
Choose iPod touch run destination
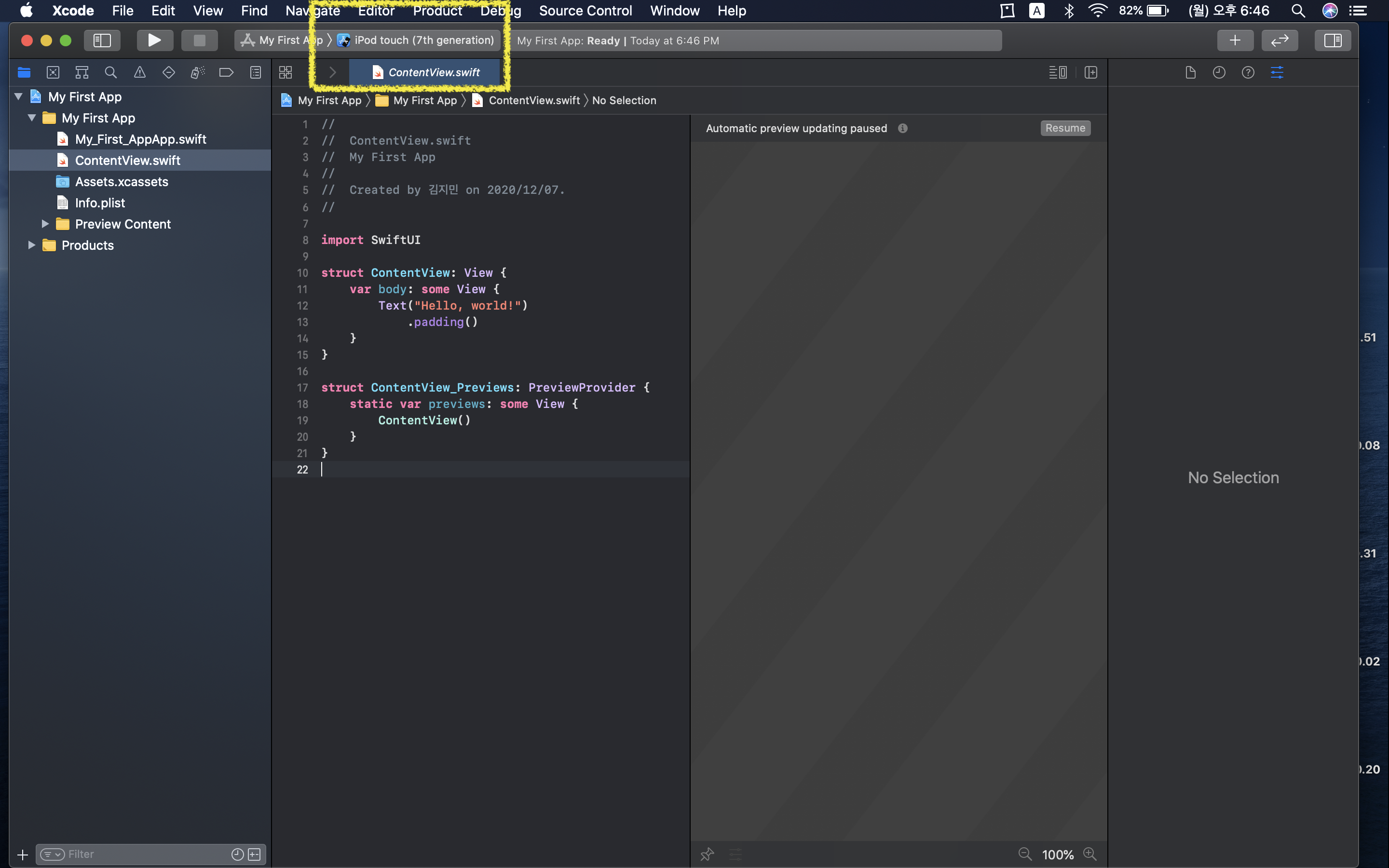tap(416, 40)
